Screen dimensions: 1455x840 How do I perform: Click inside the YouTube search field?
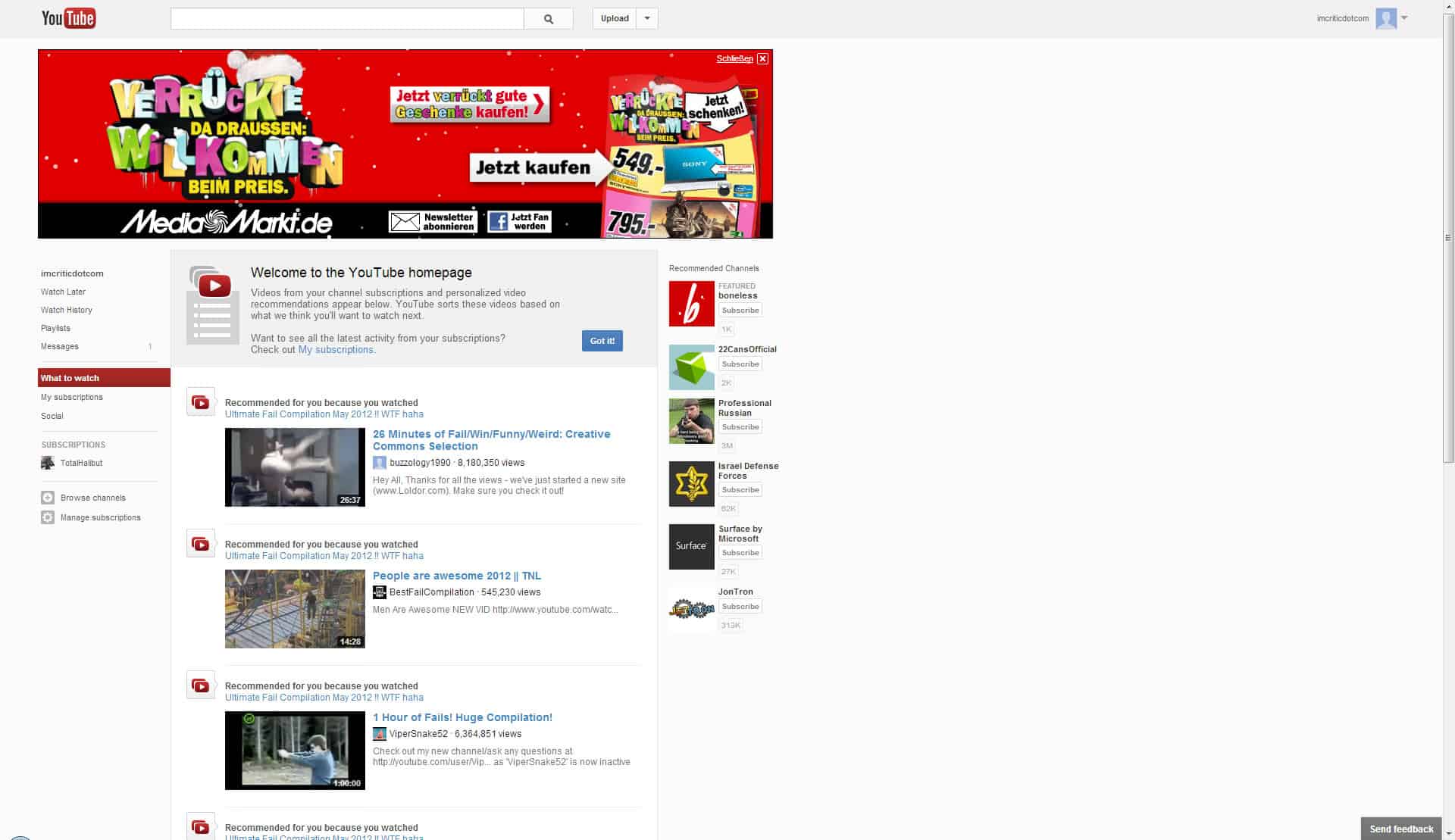point(347,19)
